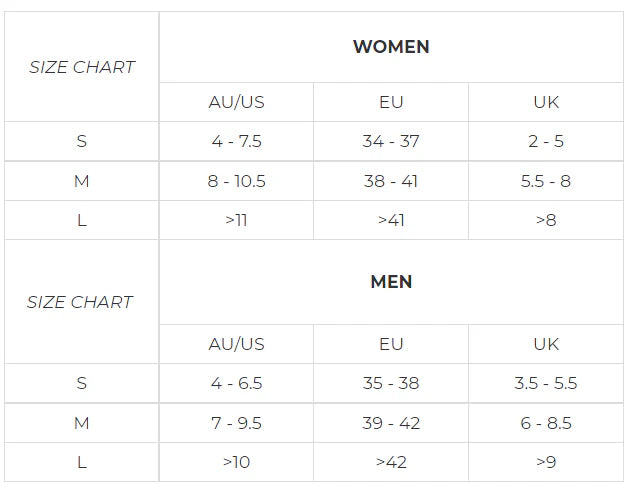627x488 pixels.
Task: Click the women's small UK 2 - 5 cell
Action: 546,141
